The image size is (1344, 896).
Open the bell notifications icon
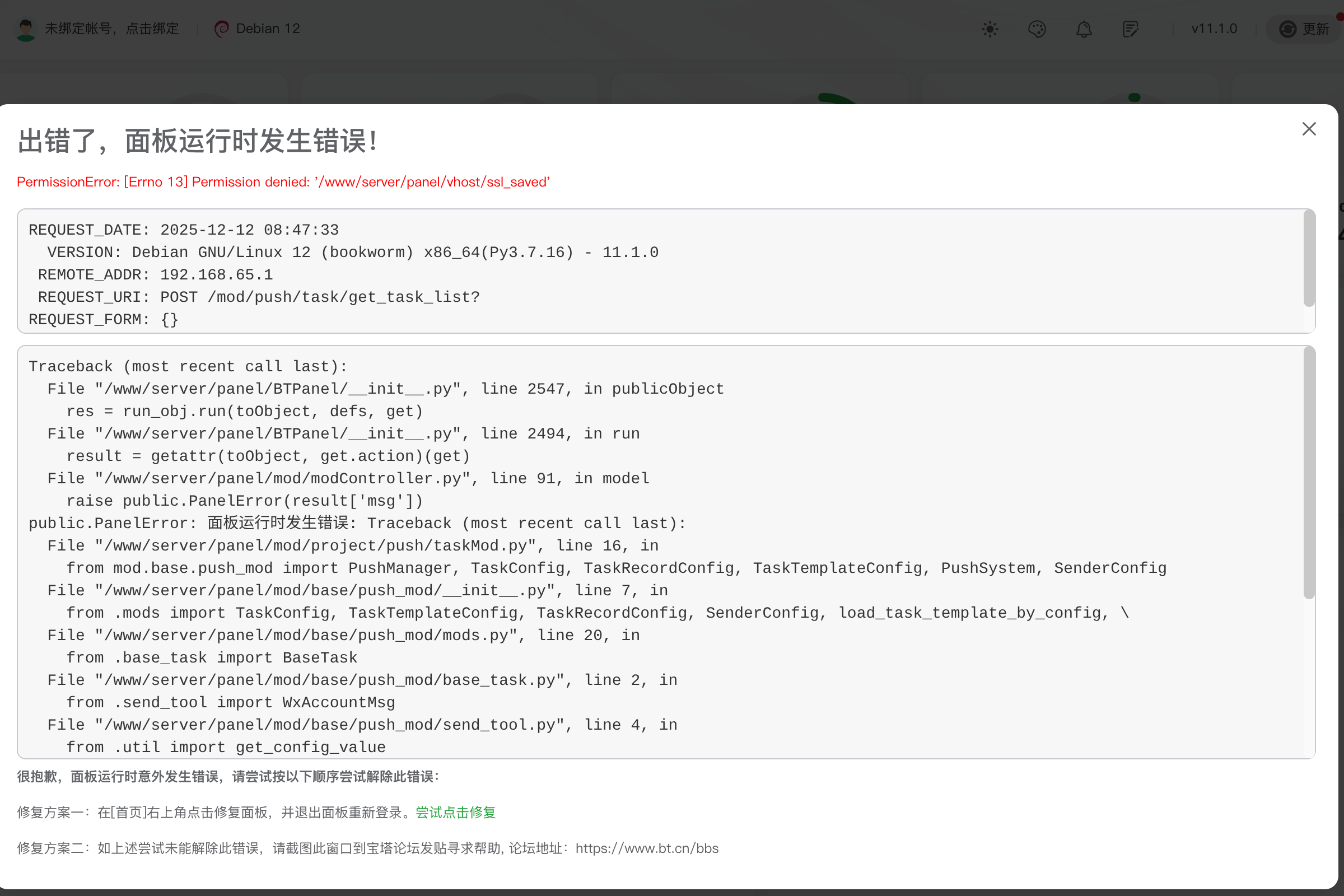tap(1084, 29)
